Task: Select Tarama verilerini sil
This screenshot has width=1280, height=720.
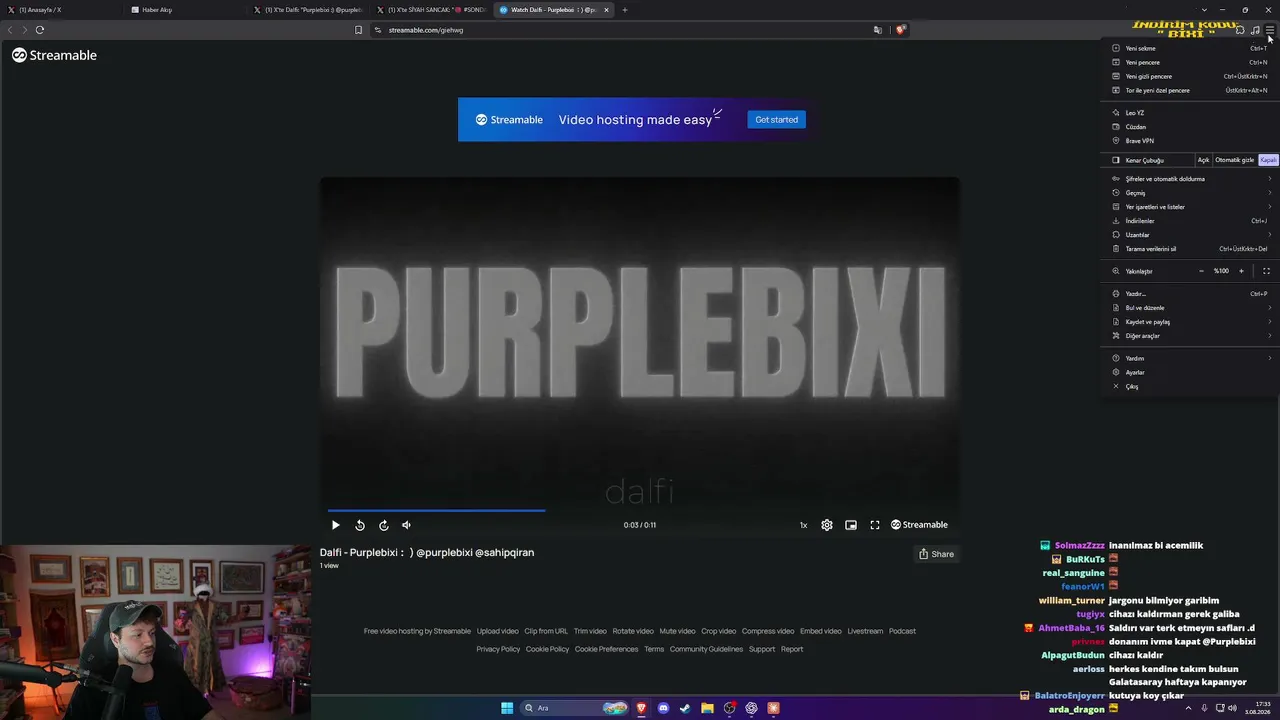Action: 1190,249
